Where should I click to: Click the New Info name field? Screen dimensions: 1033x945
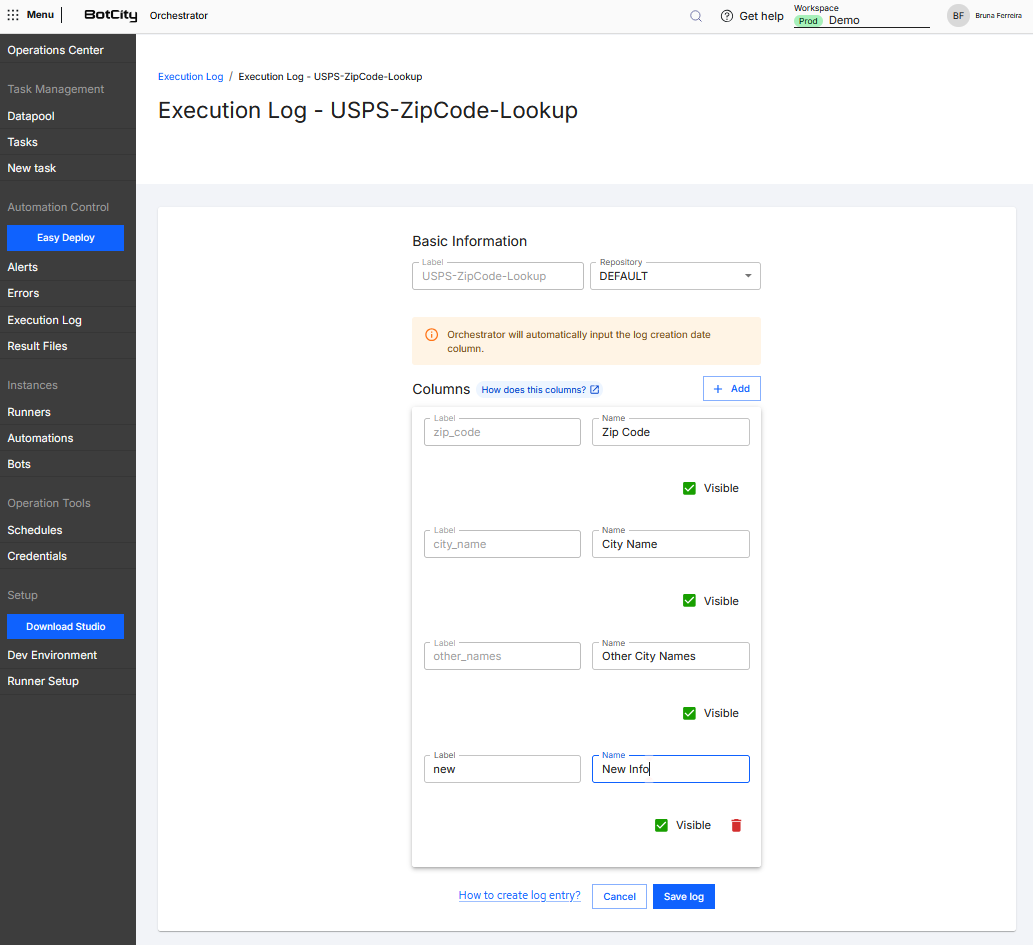click(x=671, y=769)
